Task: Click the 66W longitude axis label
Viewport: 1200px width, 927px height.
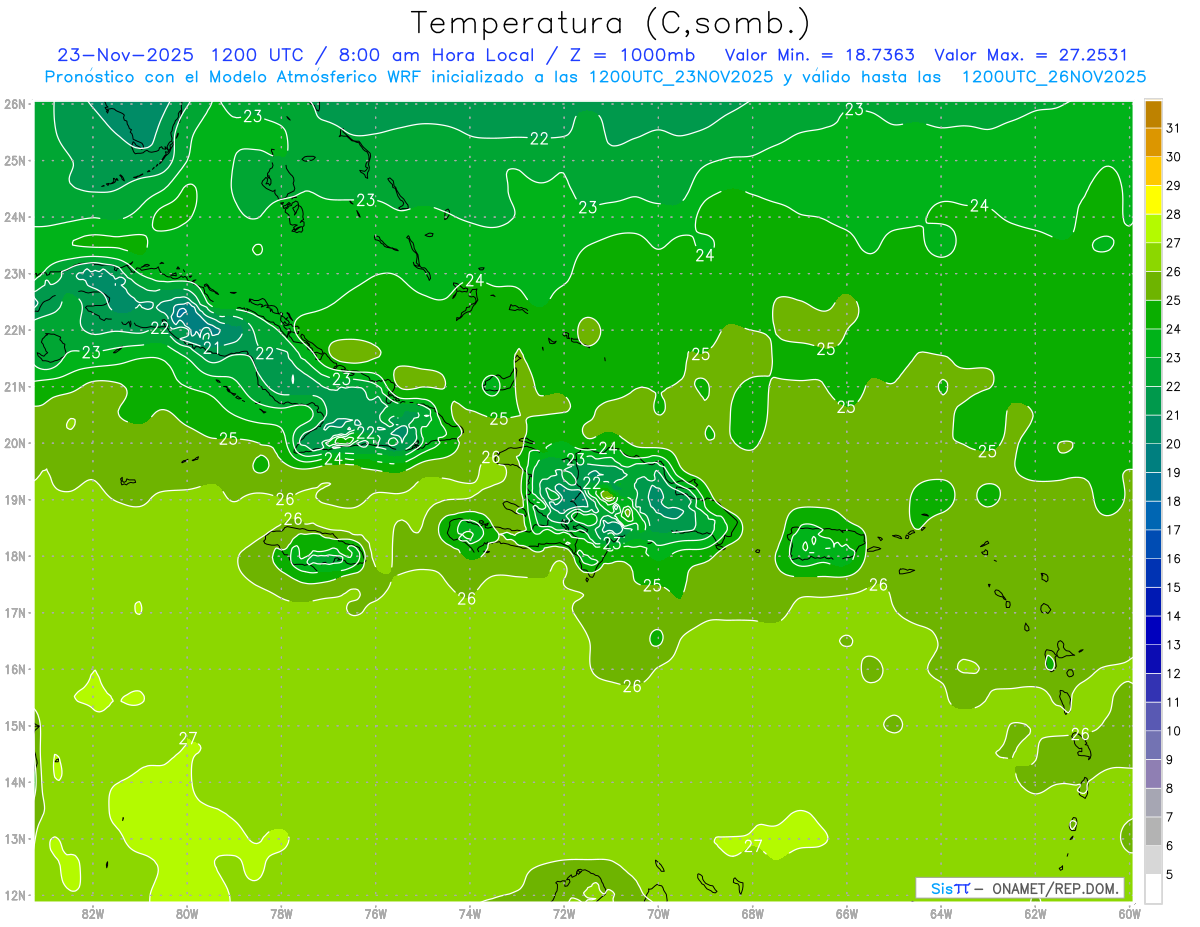Action: pyautogui.click(x=847, y=913)
